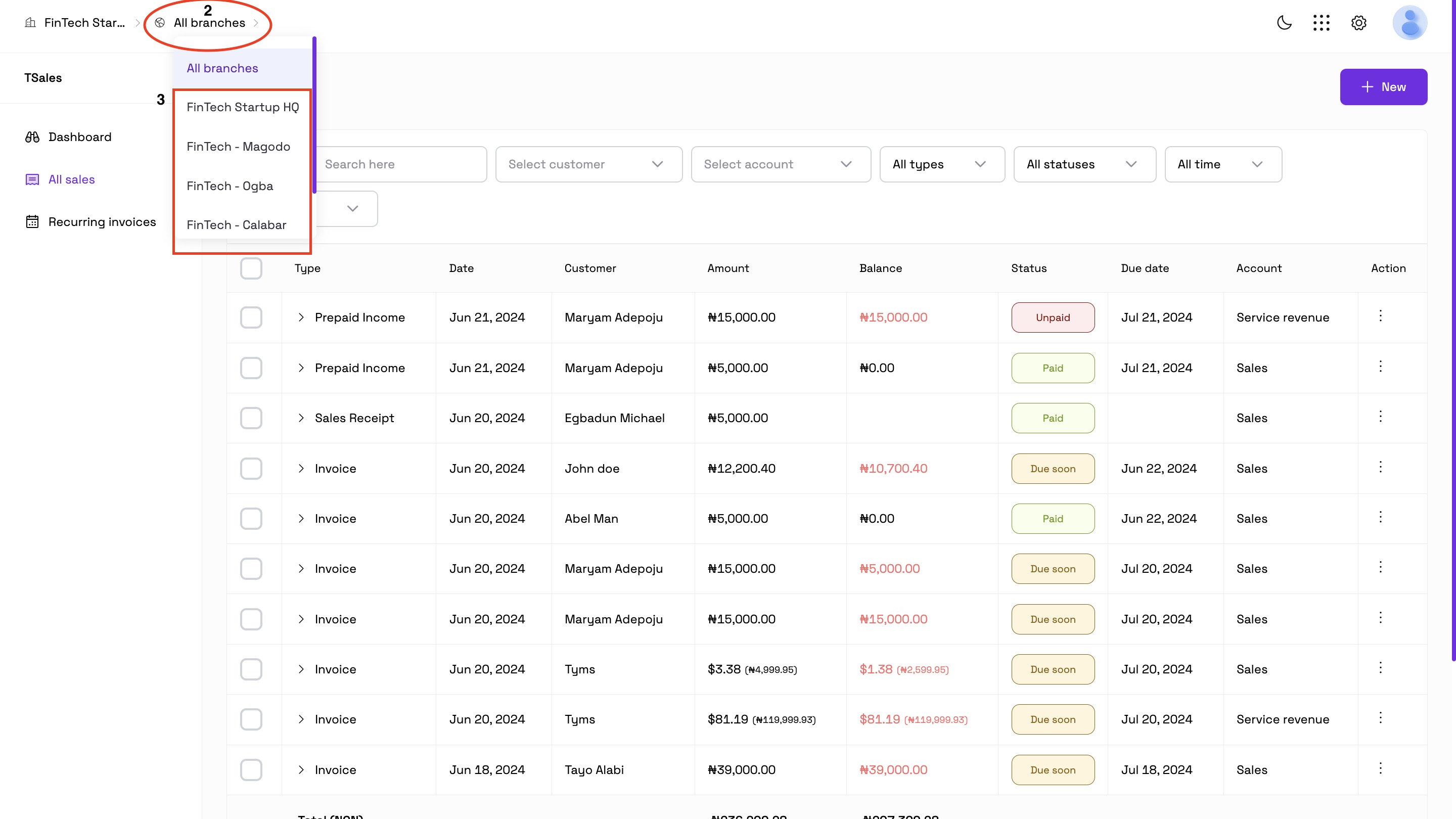Click the TSales app title
The width and height of the screenshot is (1456, 819).
(43, 78)
